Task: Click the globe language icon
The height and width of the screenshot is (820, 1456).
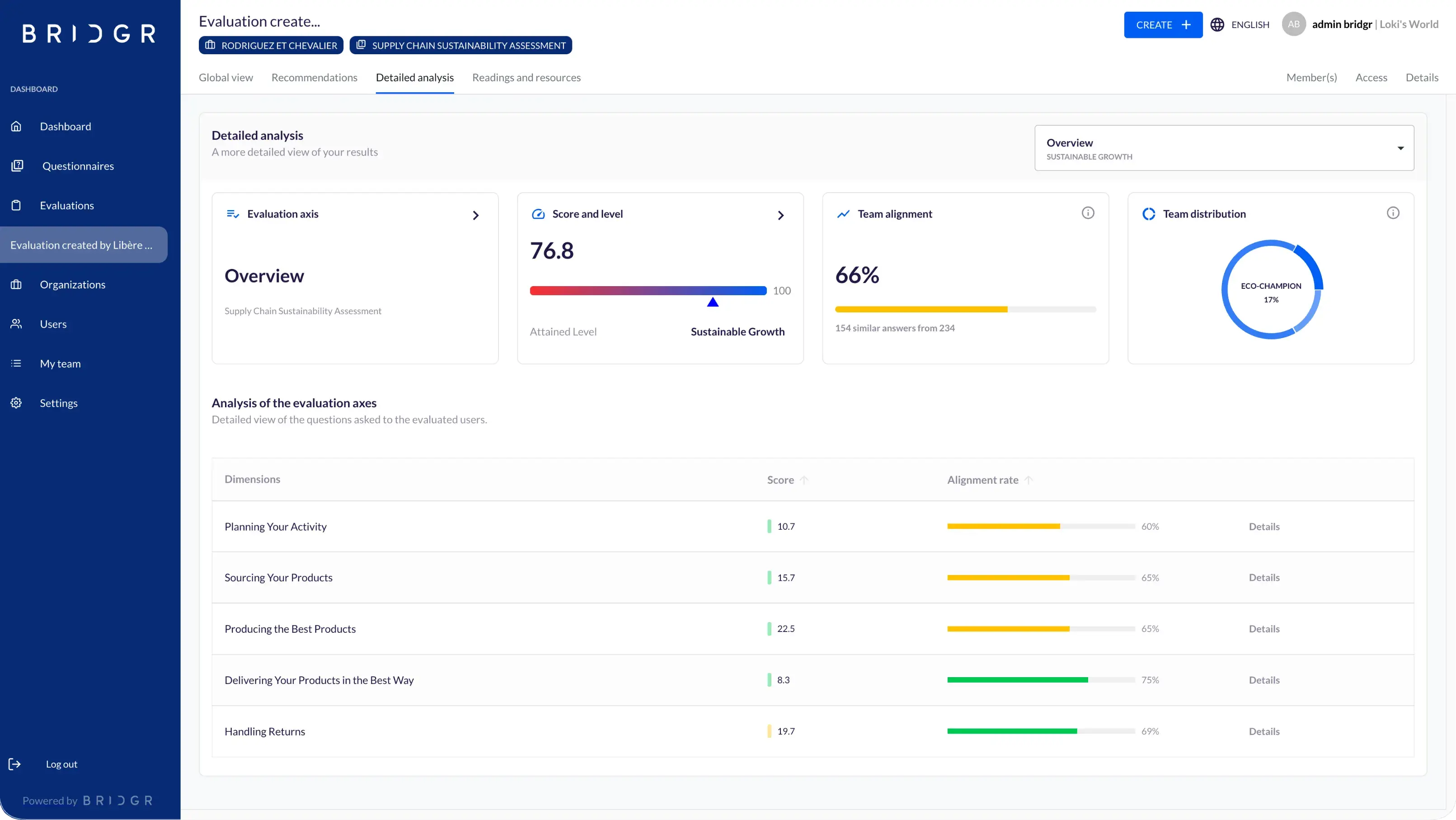Action: (x=1217, y=25)
